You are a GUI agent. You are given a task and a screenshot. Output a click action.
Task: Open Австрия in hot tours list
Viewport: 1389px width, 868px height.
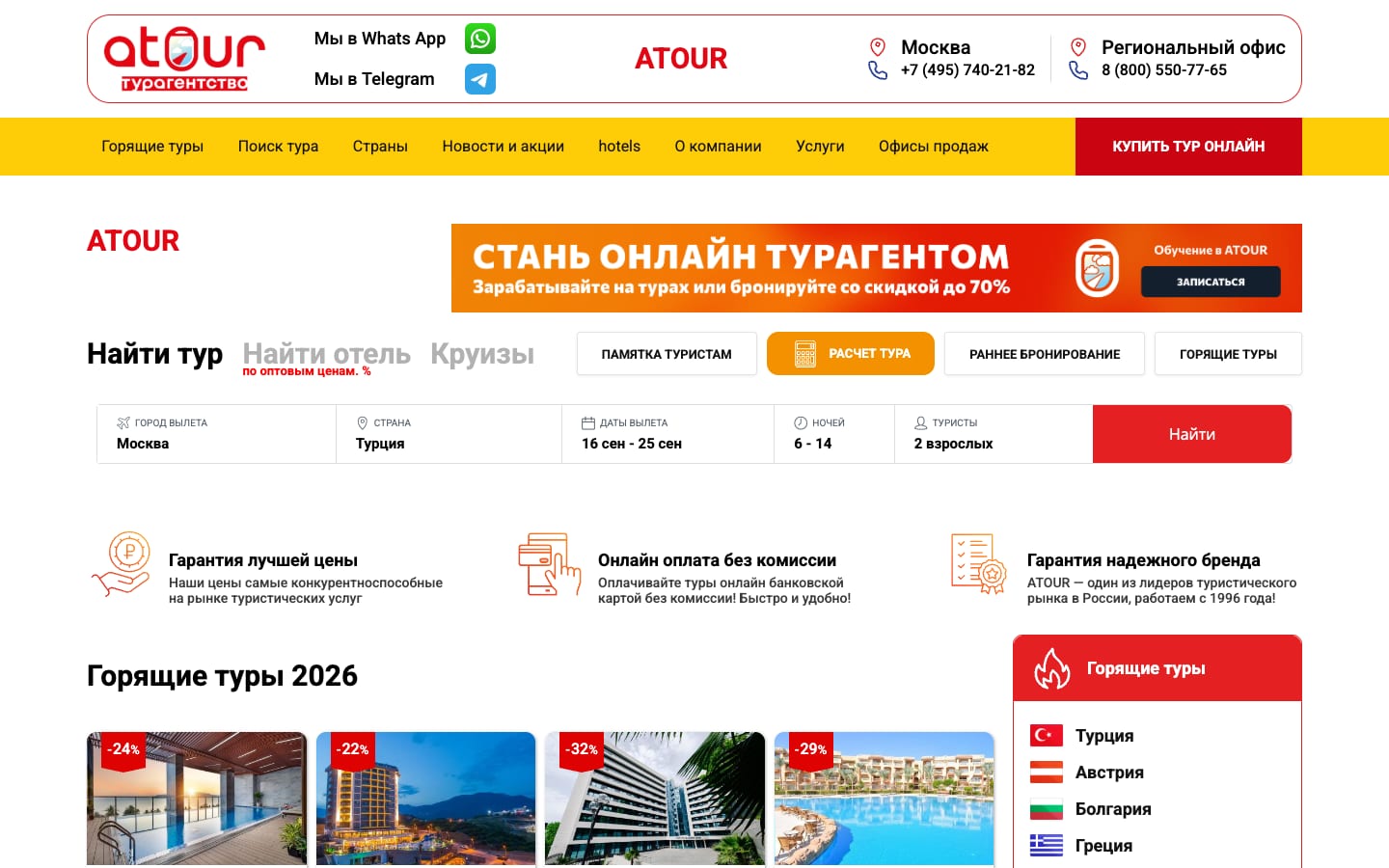(x=1109, y=773)
